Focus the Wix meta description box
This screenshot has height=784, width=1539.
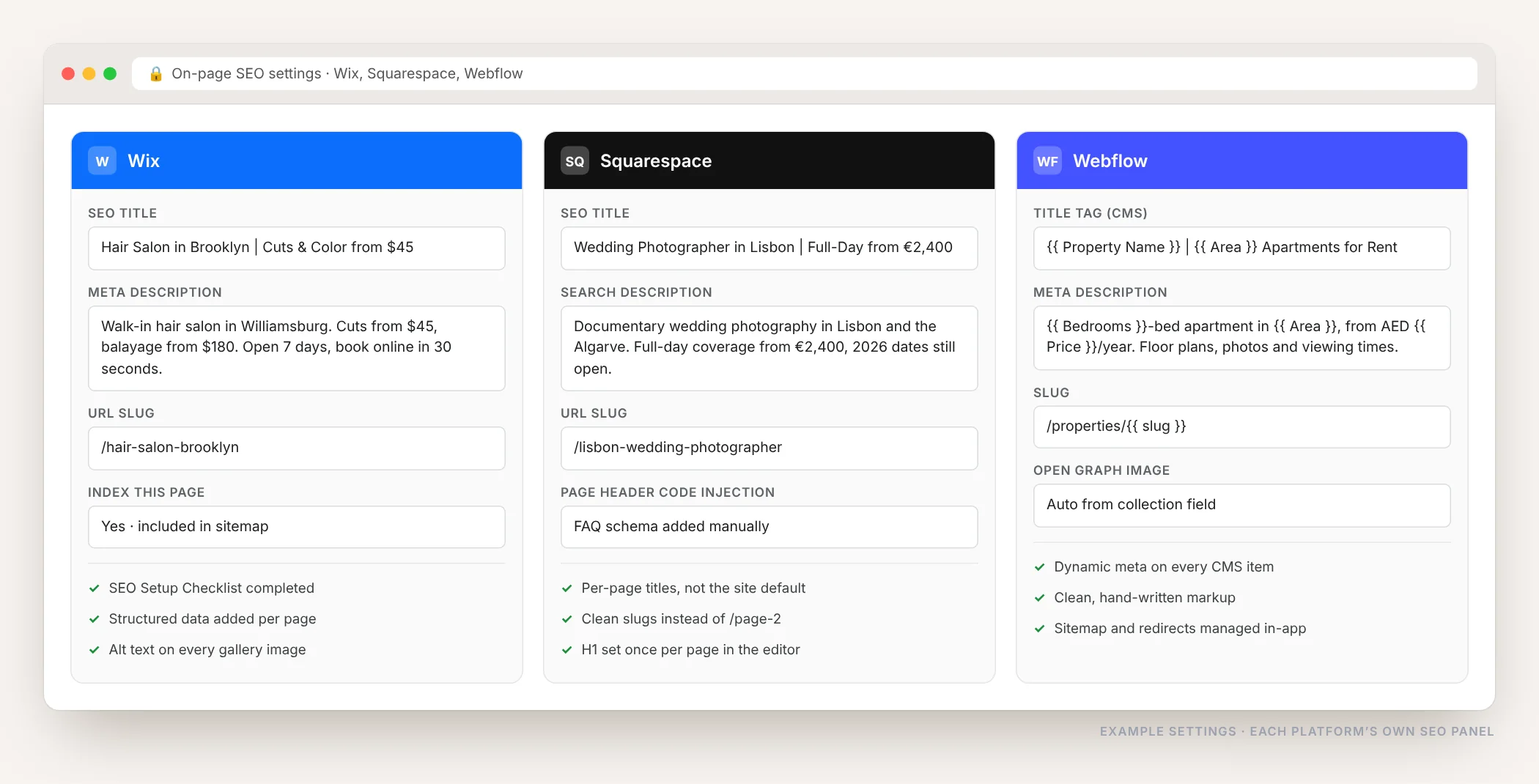296,348
